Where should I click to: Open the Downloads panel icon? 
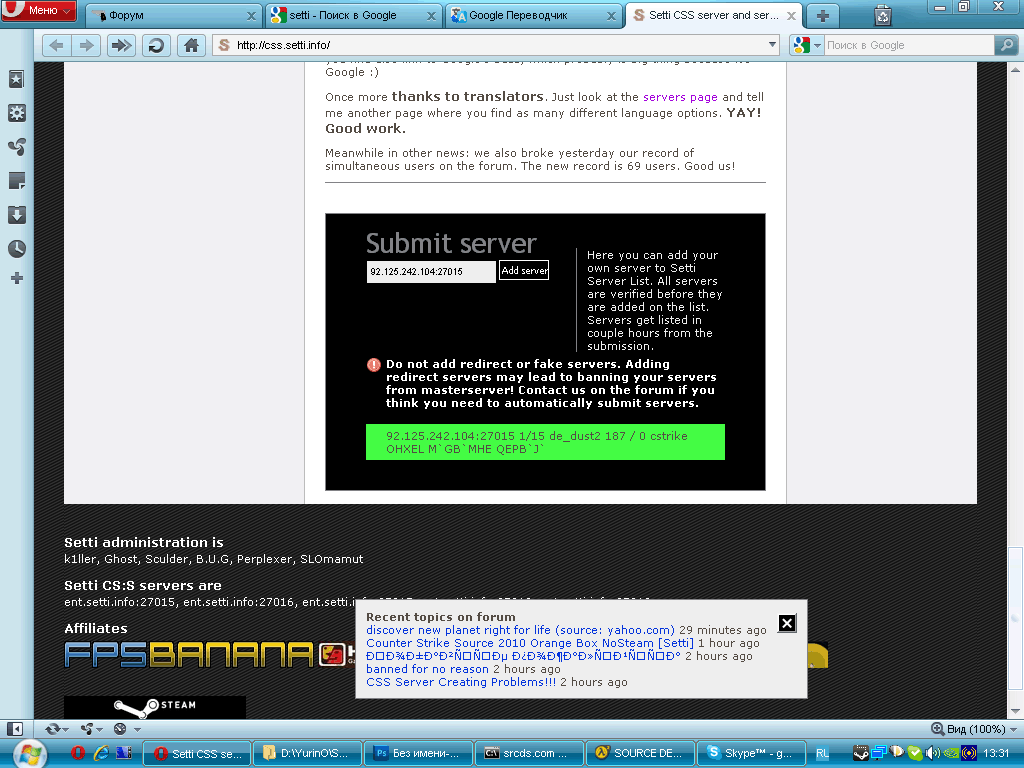point(16,215)
